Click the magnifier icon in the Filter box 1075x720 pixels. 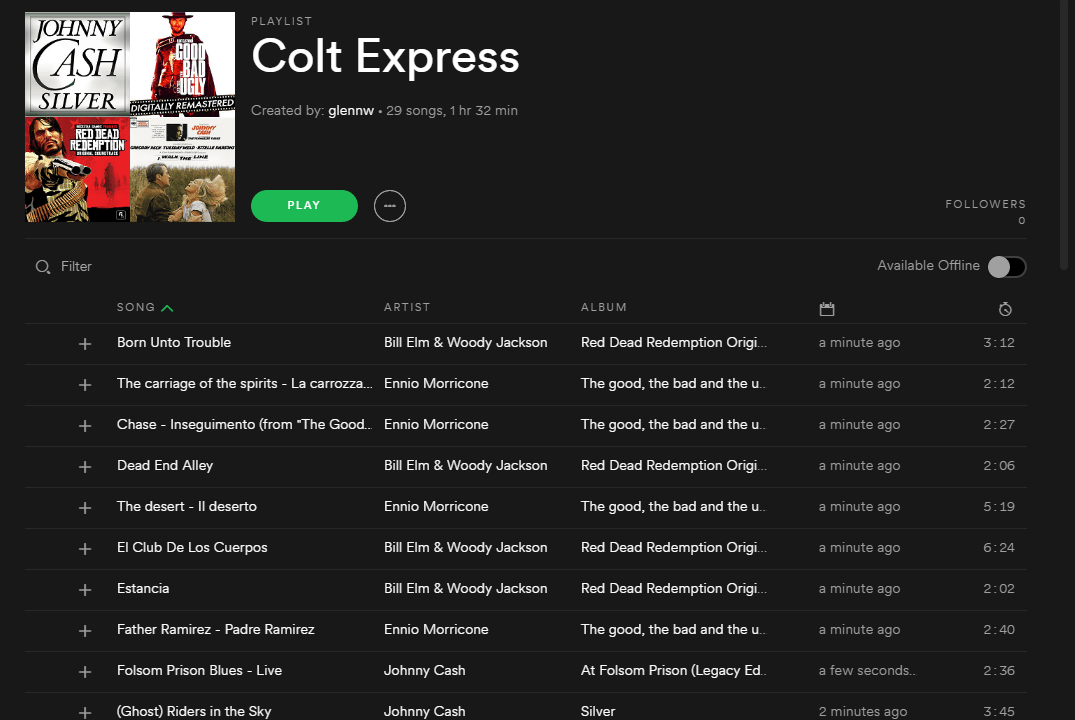click(x=43, y=267)
